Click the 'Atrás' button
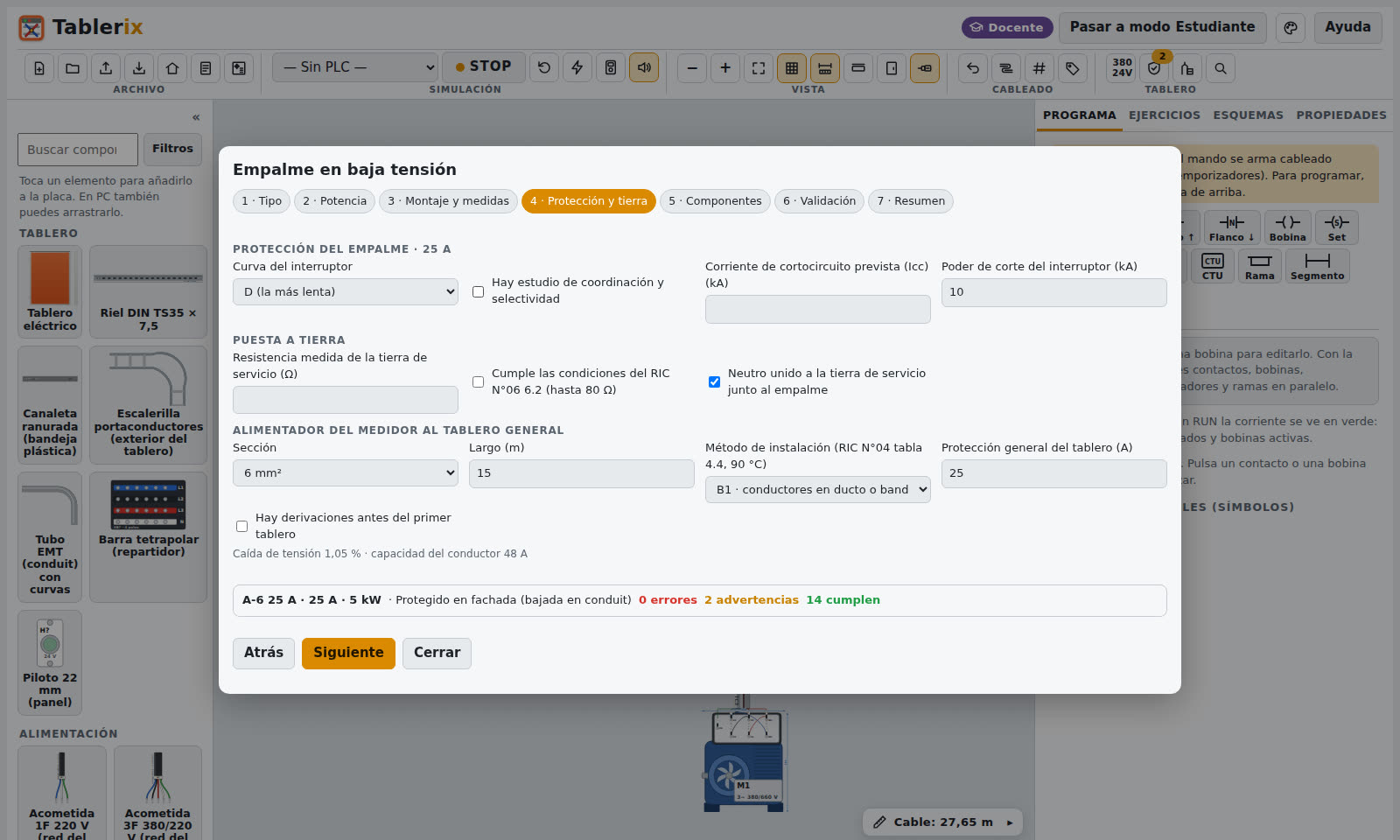 point(263,654)
